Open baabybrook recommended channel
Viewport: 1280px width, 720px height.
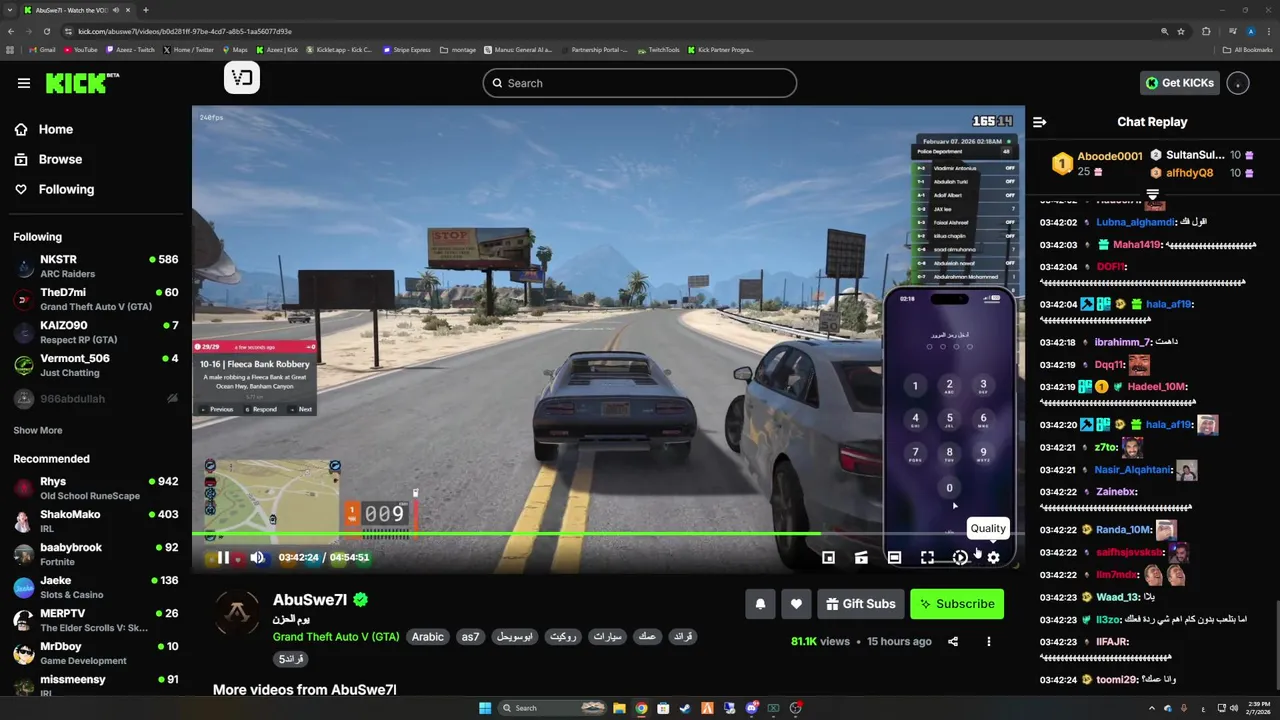point(96,554)
